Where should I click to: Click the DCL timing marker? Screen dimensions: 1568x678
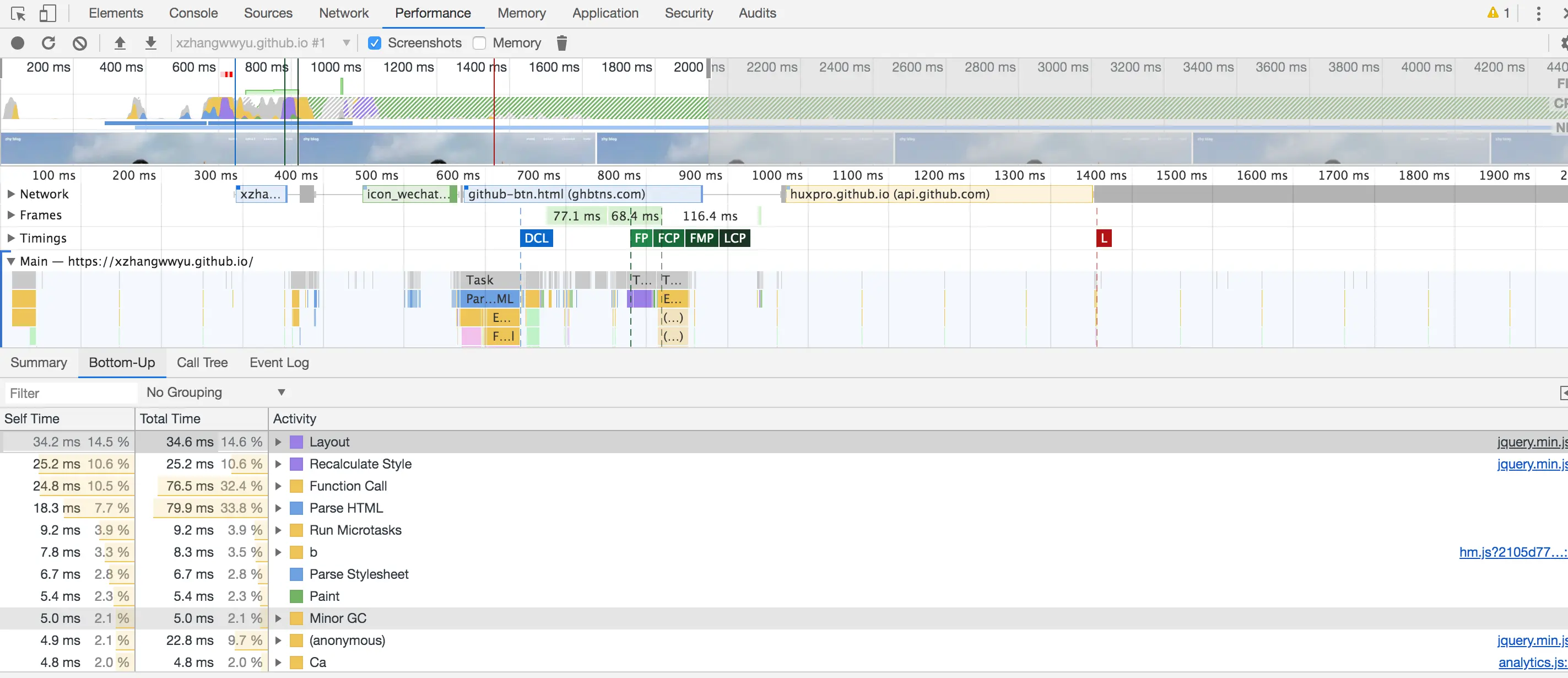click(536, 238)
